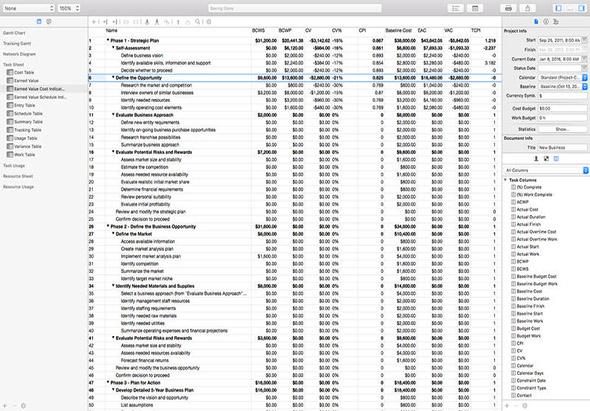Toggle the right inspector panel icon
The width and height of the screenshot is (590, 411).
coord(581,8)
